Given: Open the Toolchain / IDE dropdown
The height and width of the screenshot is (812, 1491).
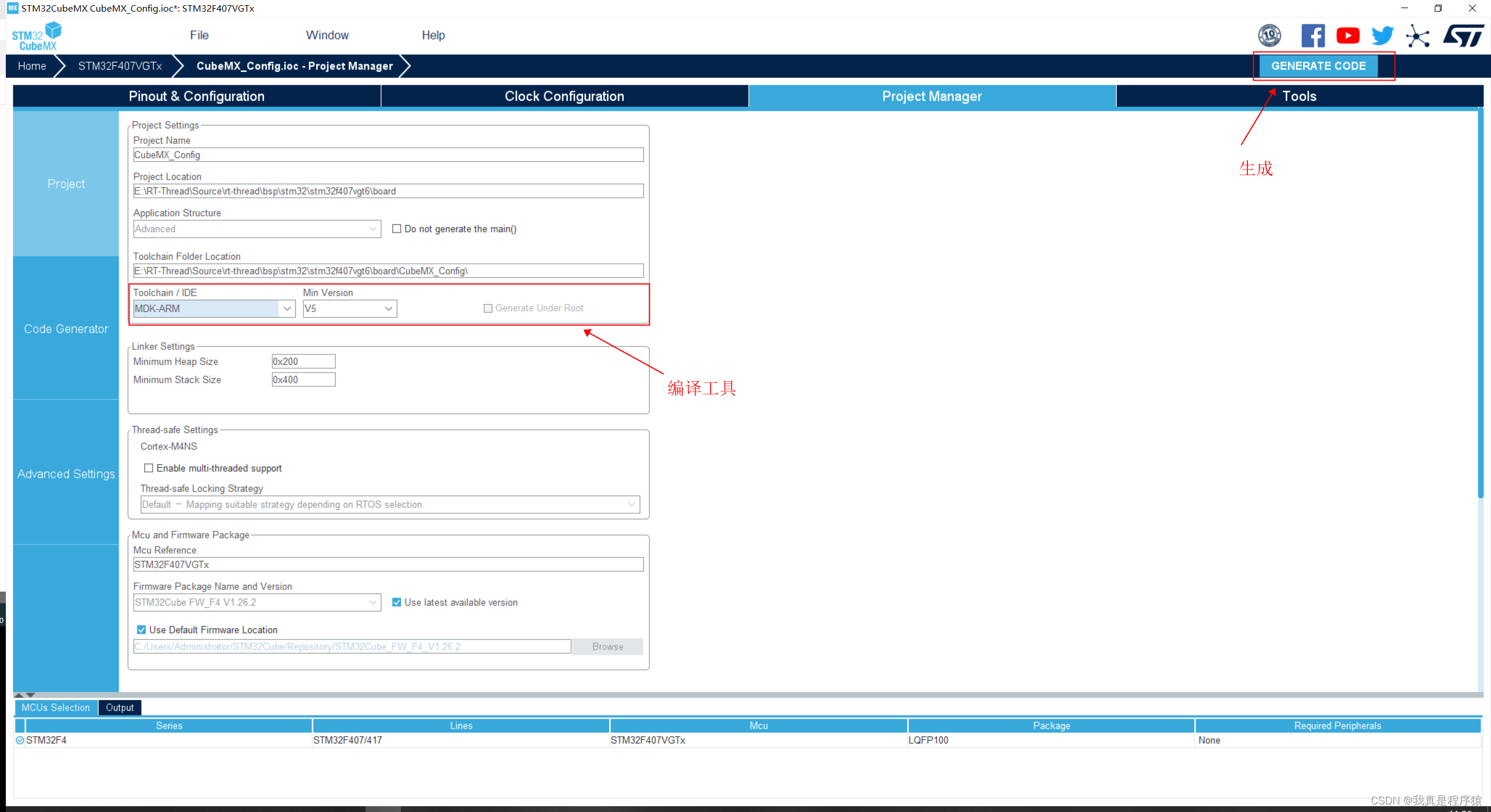Looking at the screenshot, I should click(214, 309).
